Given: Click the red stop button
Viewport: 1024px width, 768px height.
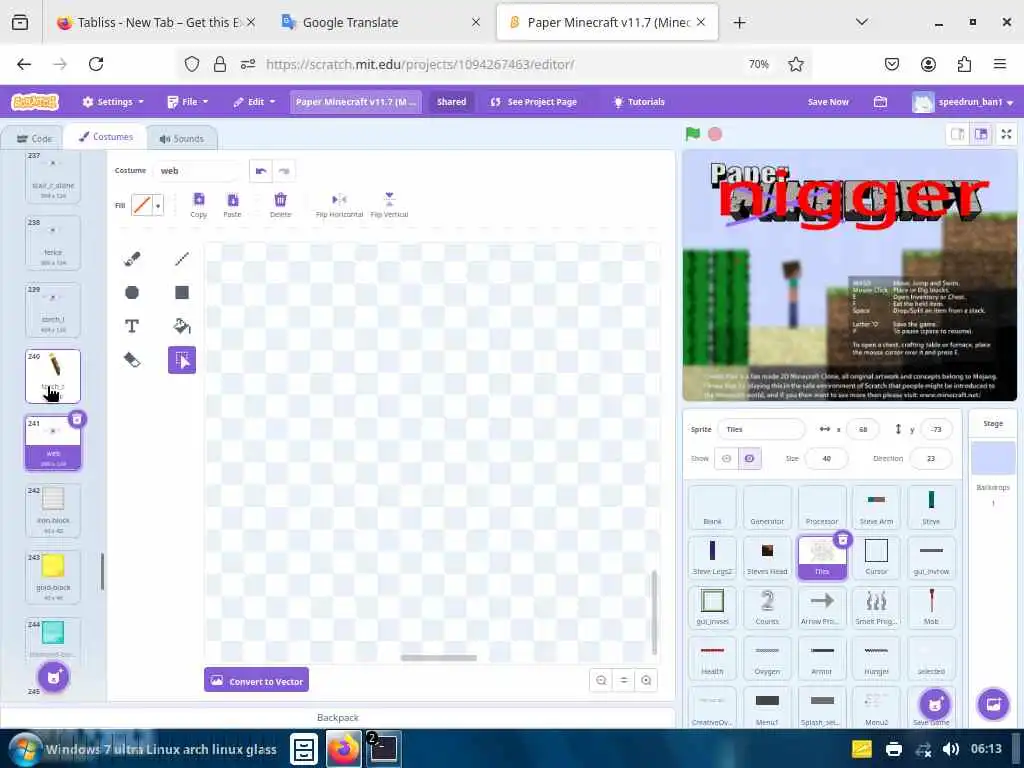Looking at the screenshot, I should pos(715,134).
